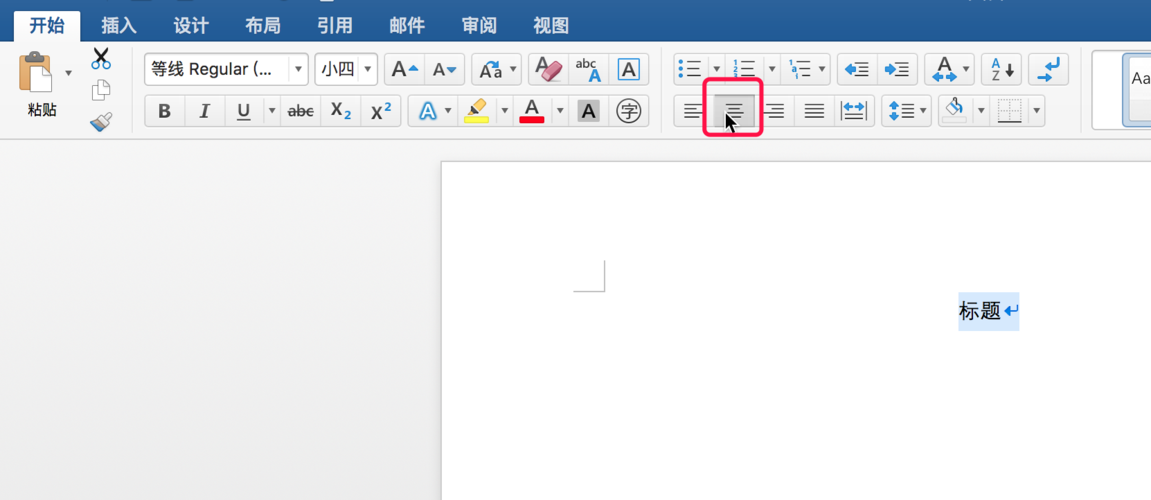This screenshot has height=500, width=1151.
Task: Open the Asian layout character scaling button
Action: [x=949, y=70]
